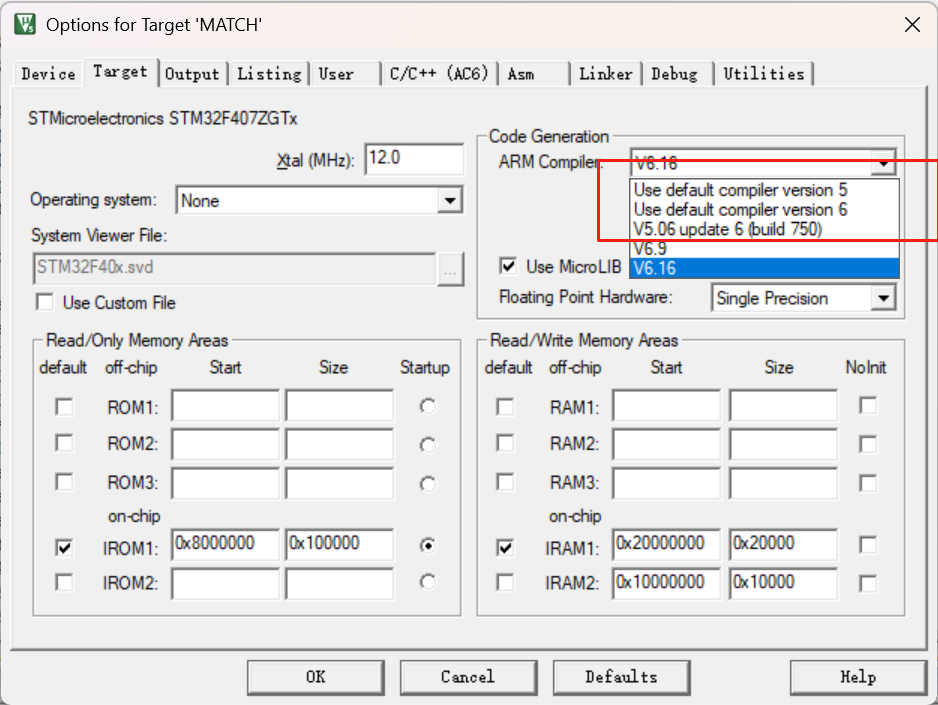The height and width of the screenshot is (705, 938).
Task: Switch to the C/C++ (AC6) tab
Action: (439, 74)
